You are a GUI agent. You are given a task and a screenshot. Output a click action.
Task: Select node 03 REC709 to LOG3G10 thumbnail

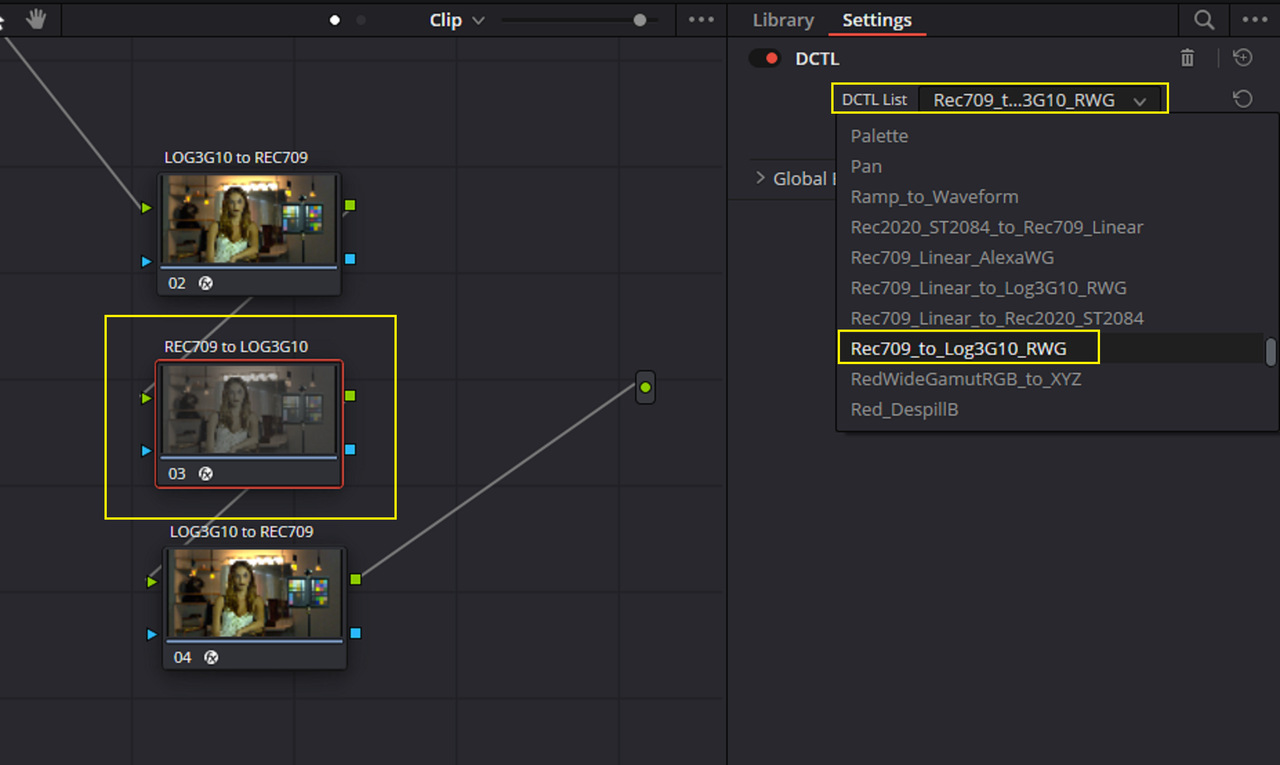coord(249,410)
